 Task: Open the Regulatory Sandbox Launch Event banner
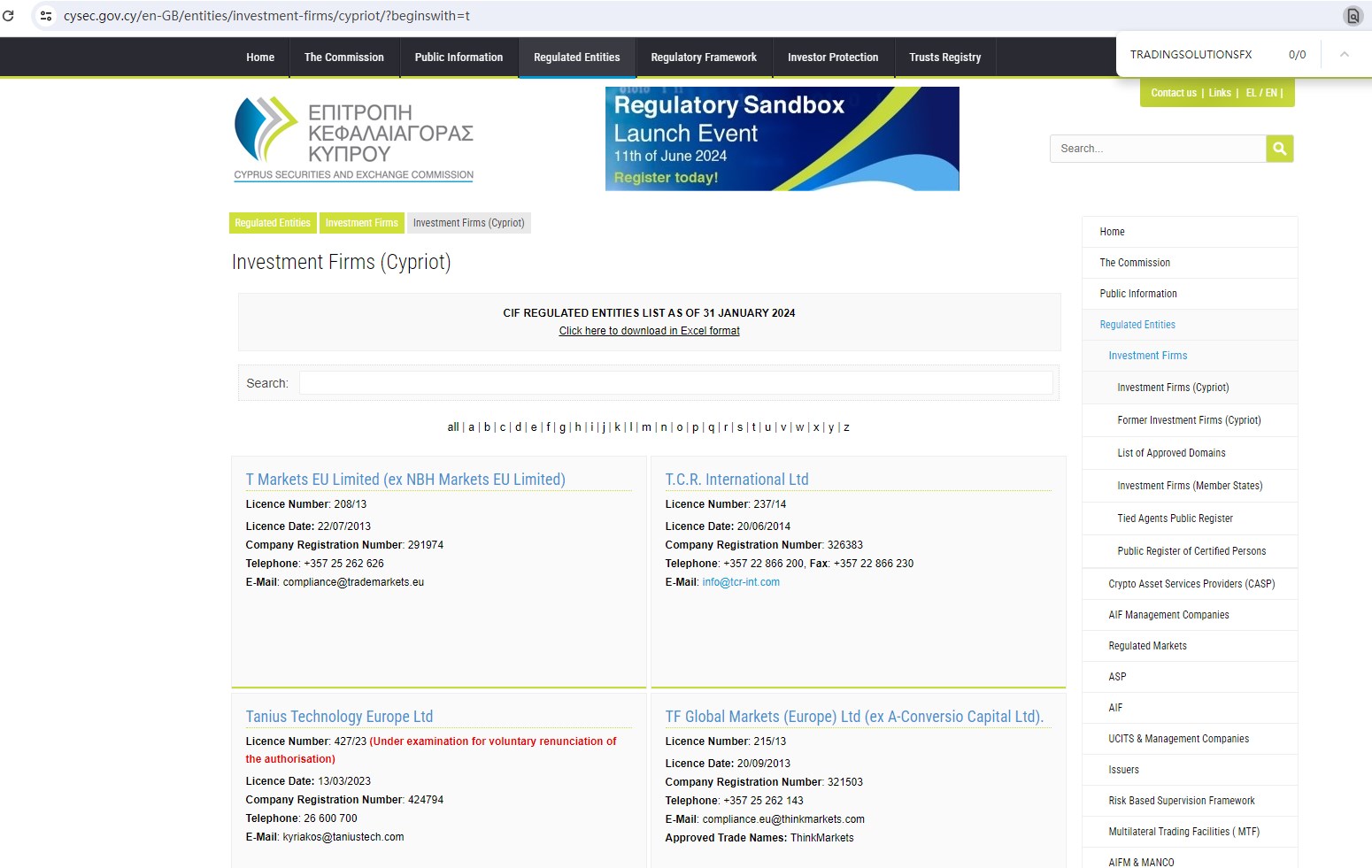pyautogui.click(x=782, y=139)
